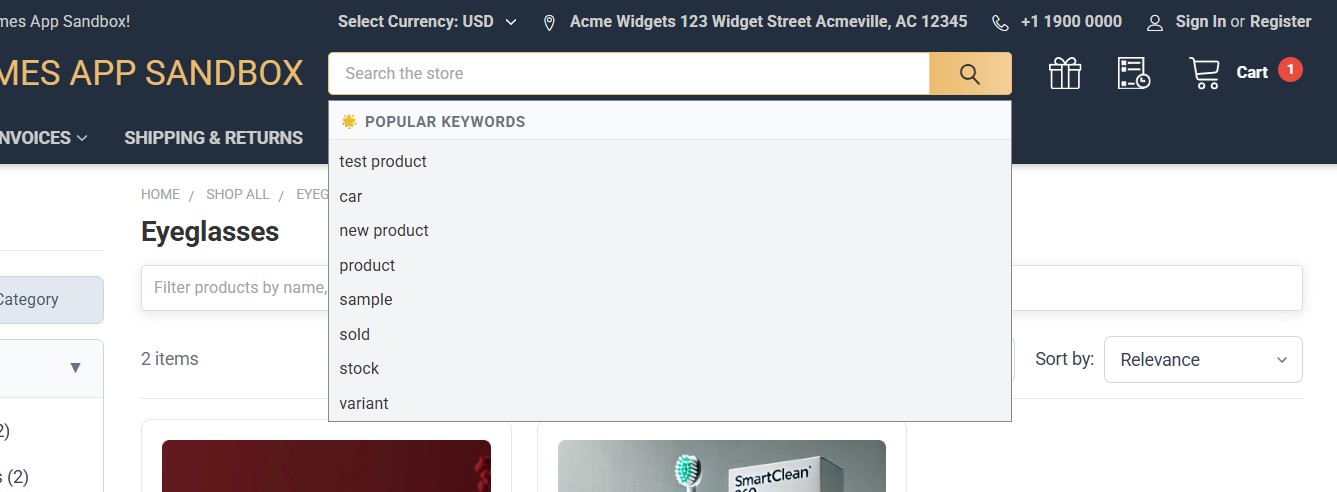Viewport: 1337px width, 492px height.
Task: Click the phone icon beside +1 1900 0000
Action: 1000,22
